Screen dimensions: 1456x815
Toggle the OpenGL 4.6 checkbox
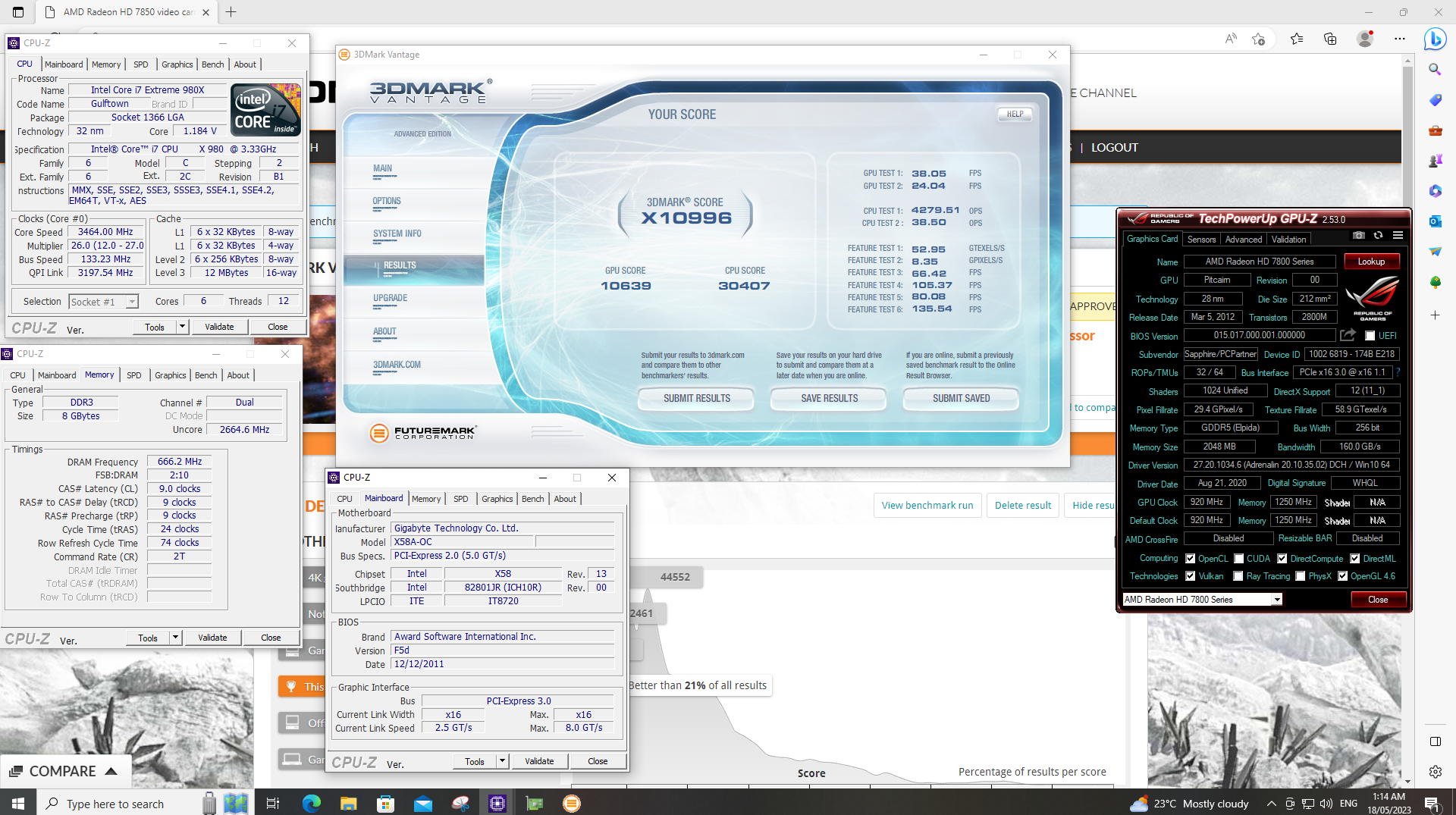(1342, 576)
